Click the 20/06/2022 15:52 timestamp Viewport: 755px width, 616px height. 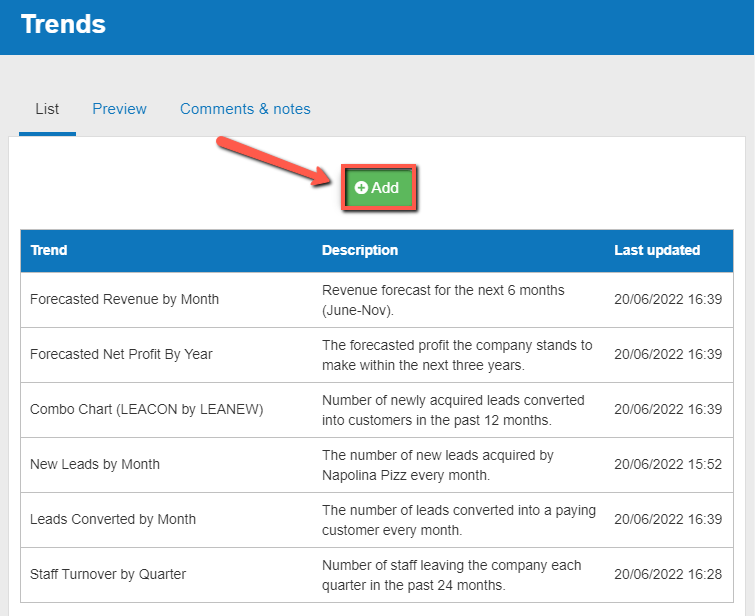pos(668,464)
